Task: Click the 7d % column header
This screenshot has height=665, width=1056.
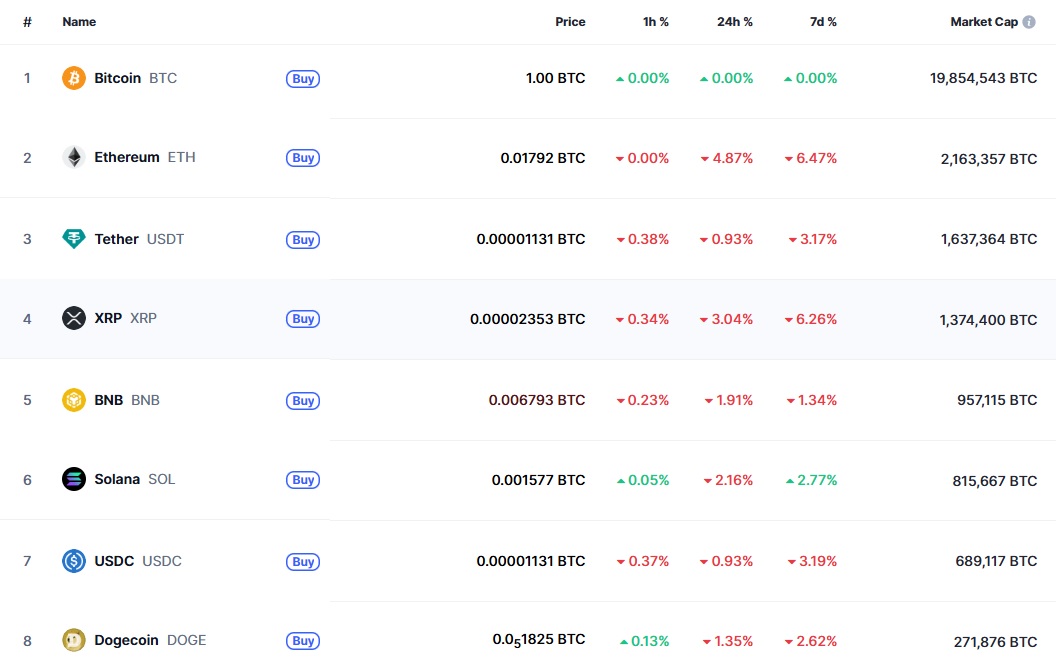Action: tap(823, 21)
